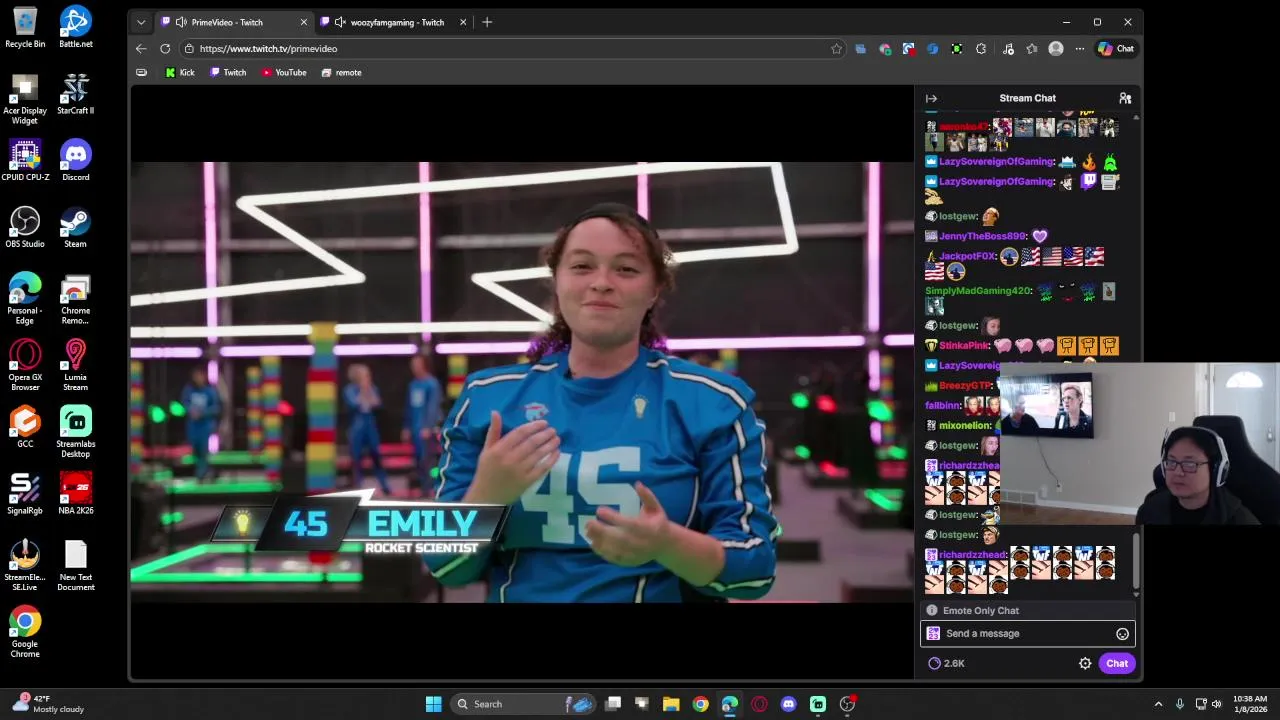Open OBS Studio from taskbar
The image size is (1280, 720).
tap(847, 704)
